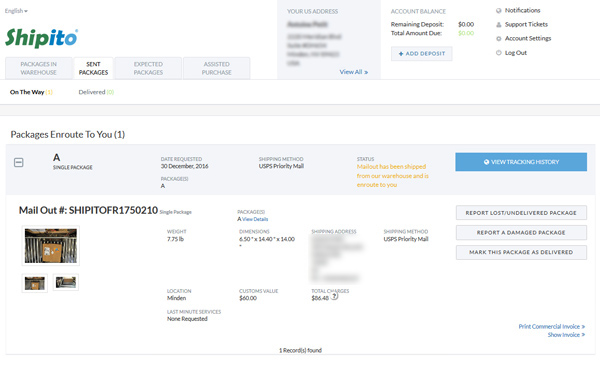Click the status text 'Mailout has been shipped'
Viewport: 600px width, 370px height.
391,166
